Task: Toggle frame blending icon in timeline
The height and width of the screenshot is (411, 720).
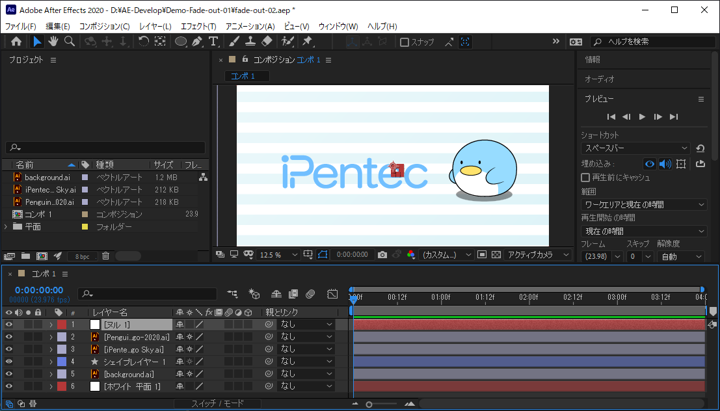Action: click(293, 294)
